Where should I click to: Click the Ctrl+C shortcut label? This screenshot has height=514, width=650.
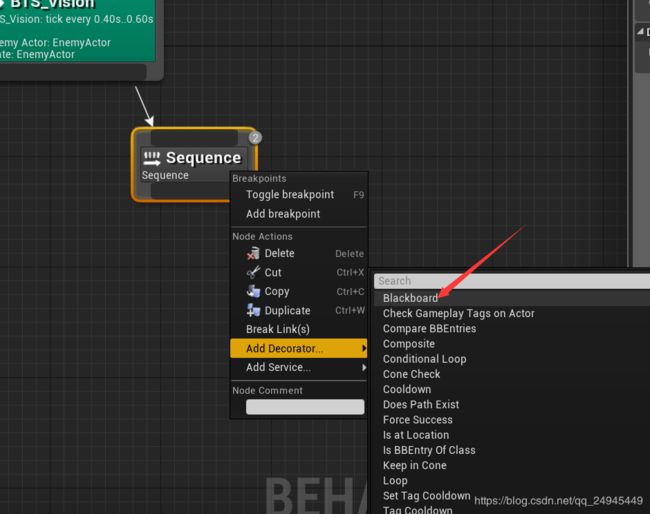click(x=350, y=291)
